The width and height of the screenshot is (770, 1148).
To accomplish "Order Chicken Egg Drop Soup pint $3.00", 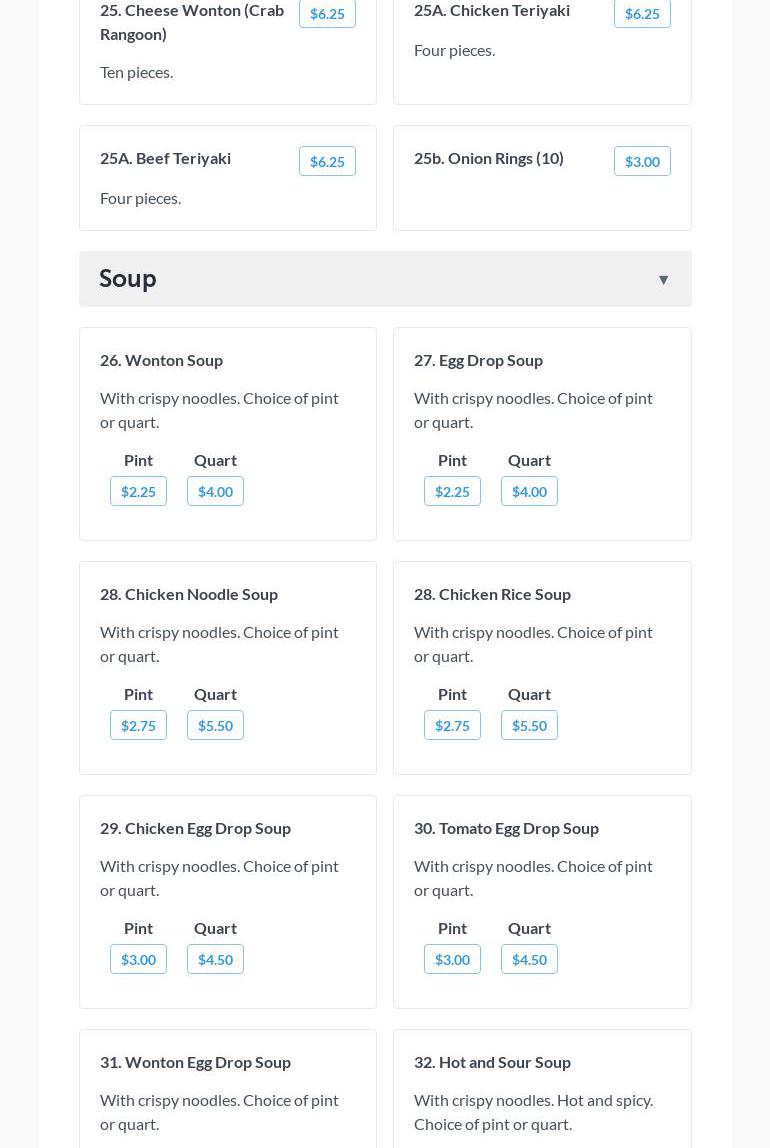I will pos(138,959).
